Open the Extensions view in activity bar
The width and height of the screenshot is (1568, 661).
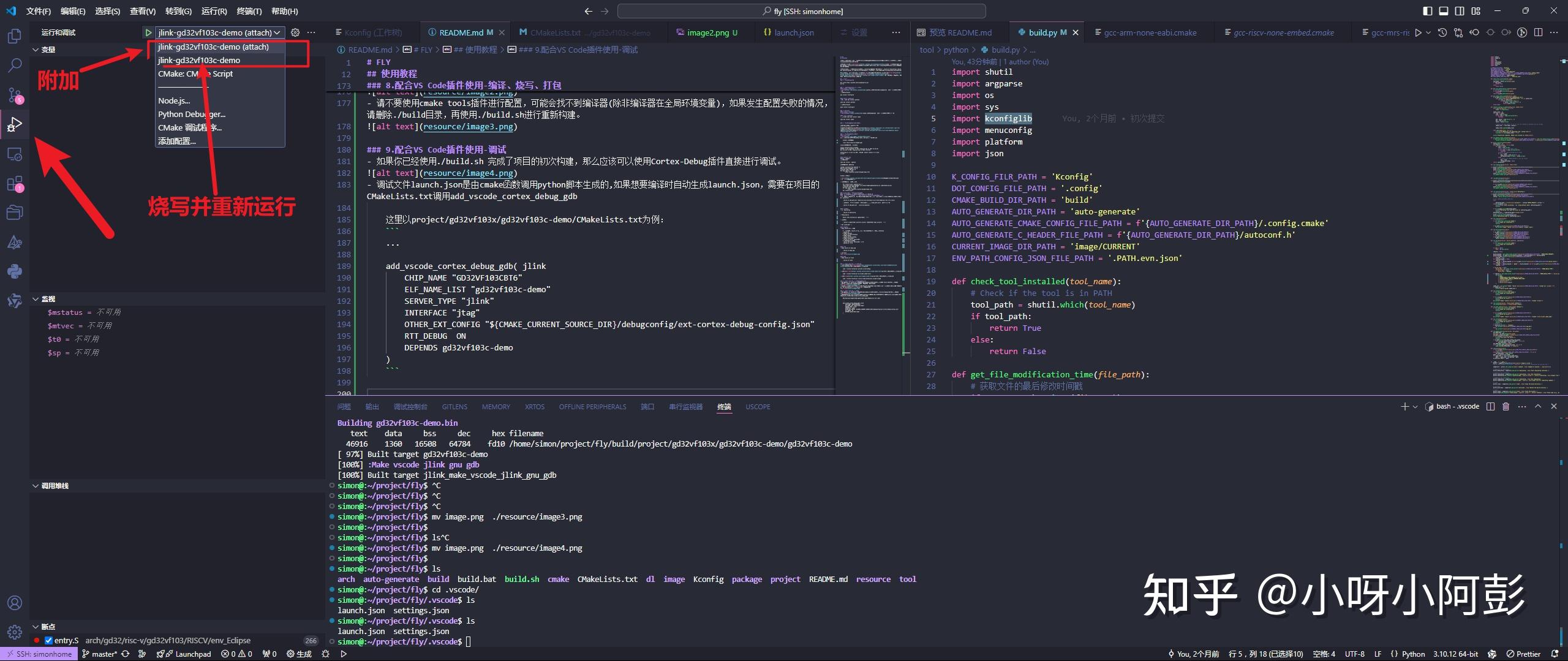click(13, 183)
